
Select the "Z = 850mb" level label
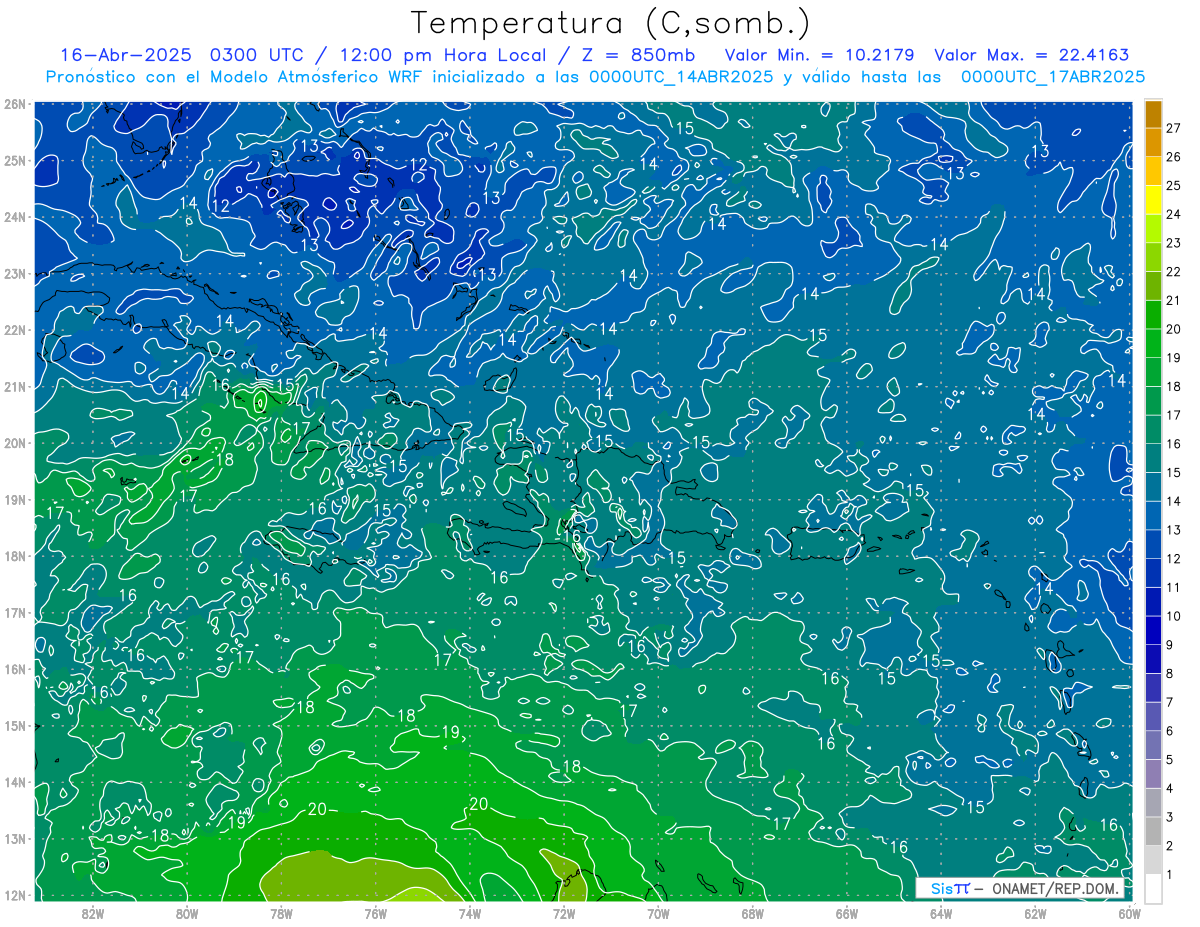click(x=630, y=55)
